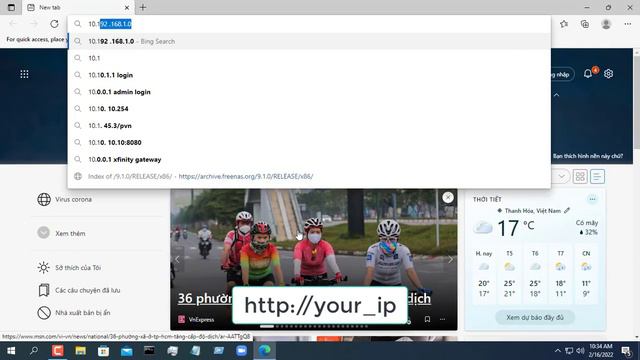Open the Windows Start menu
The image size is (640, 360).
coord(11,351)
